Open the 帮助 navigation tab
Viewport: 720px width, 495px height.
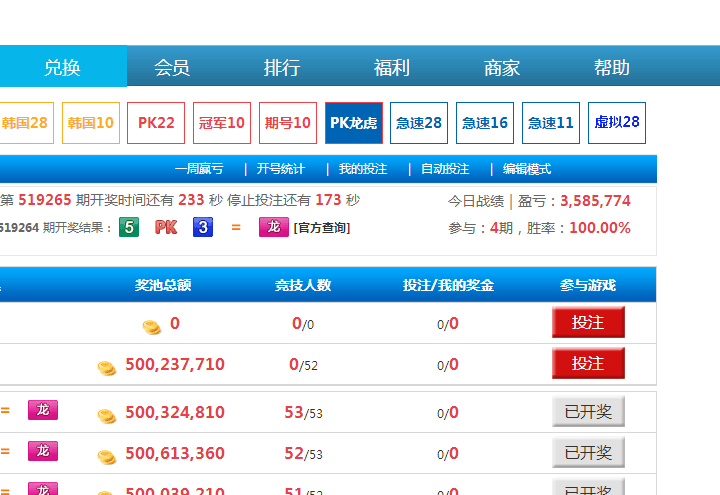[612, 68]
